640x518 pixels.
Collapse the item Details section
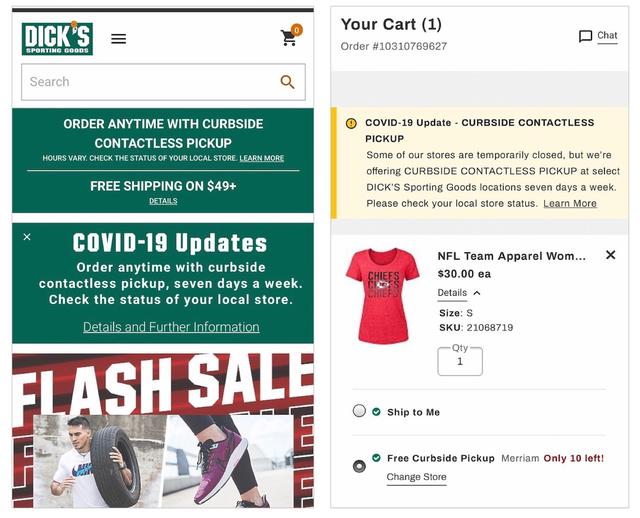[x=459, y=293]
